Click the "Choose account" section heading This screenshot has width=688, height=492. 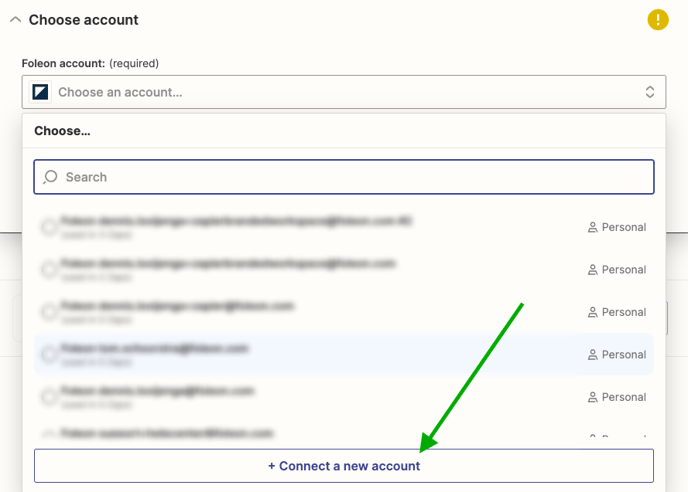tap(84, 20)
